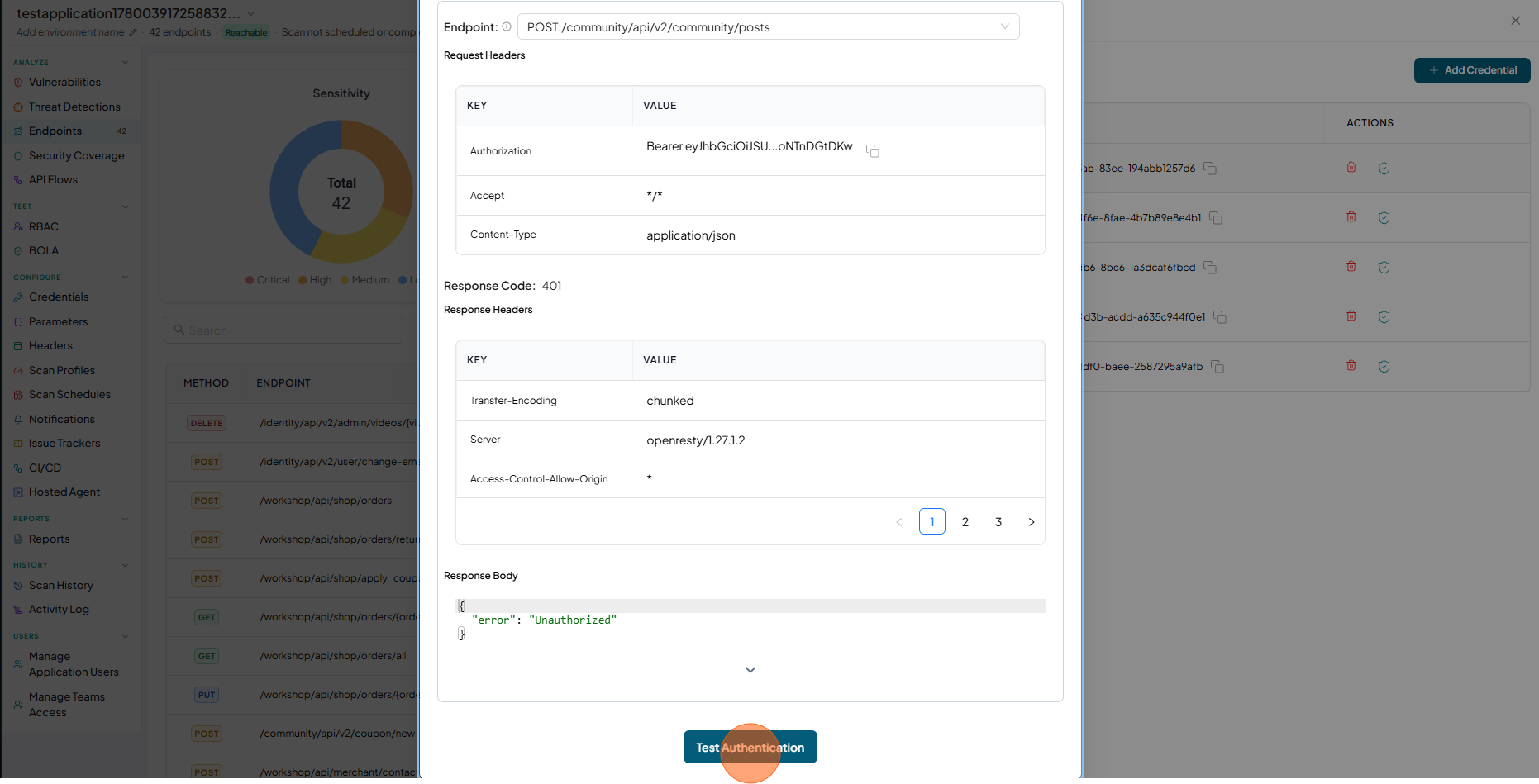Open Scan Profiles page
This screenshot has height=784, width=1539.
pyautogui.click(x=62, y=370)
